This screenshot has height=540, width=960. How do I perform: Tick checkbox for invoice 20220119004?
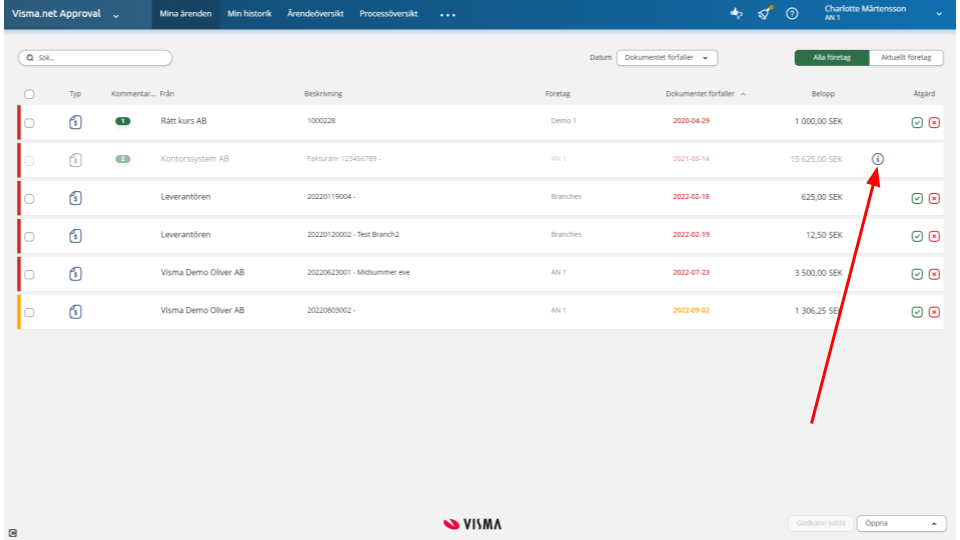click(x=29, y=199)
